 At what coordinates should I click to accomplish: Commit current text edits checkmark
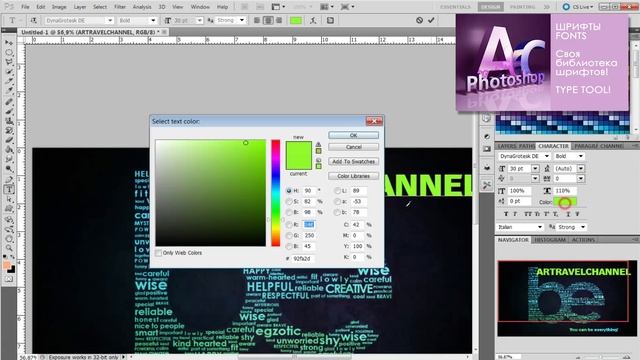[x=431, y=20]
